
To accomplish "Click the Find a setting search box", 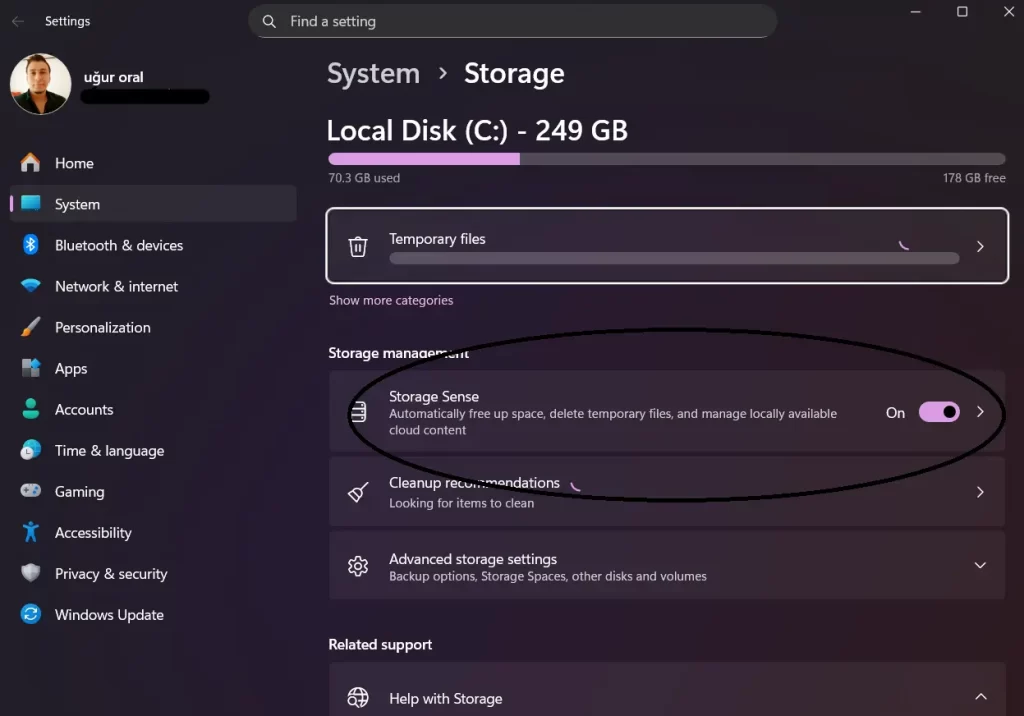I will coord(513,21).
